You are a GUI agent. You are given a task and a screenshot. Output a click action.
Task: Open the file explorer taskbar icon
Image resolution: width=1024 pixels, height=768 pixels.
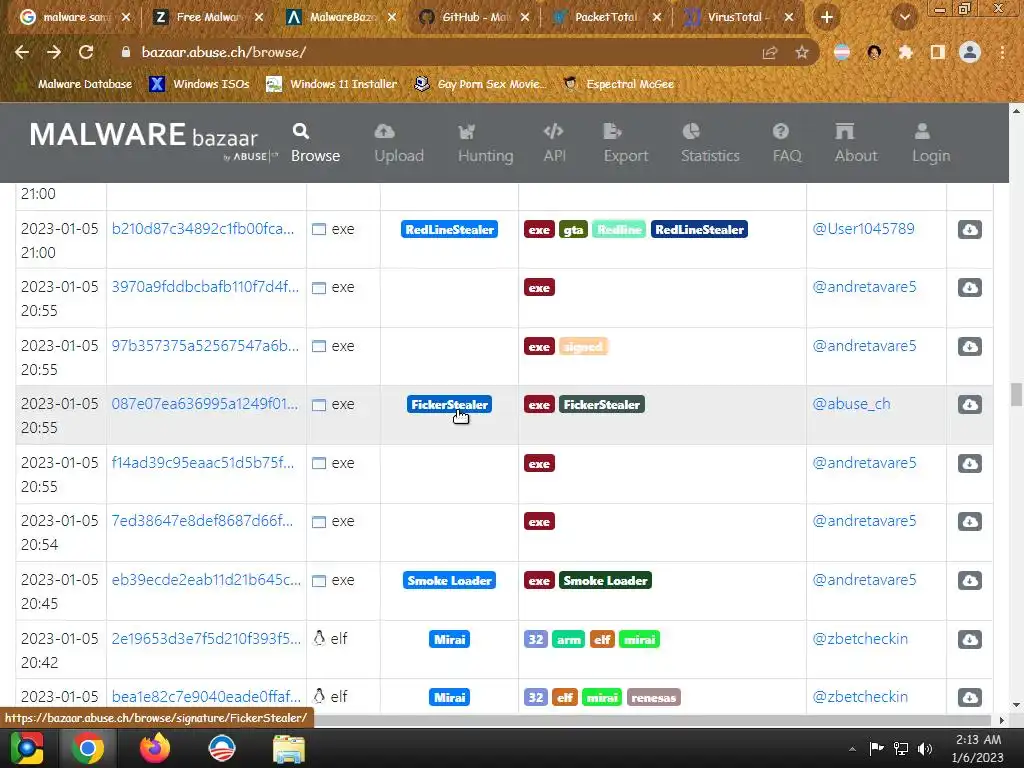289,748
